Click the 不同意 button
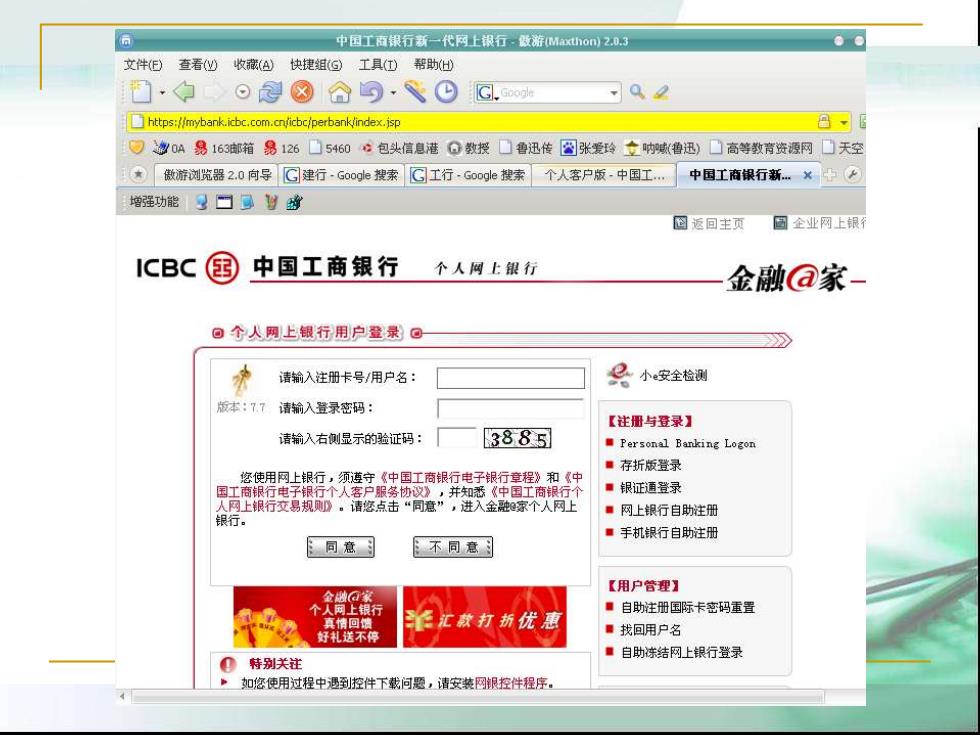Image resolution: width=980 pixels, height=735 pixels. pyautogui.click(x=453, y=547)
